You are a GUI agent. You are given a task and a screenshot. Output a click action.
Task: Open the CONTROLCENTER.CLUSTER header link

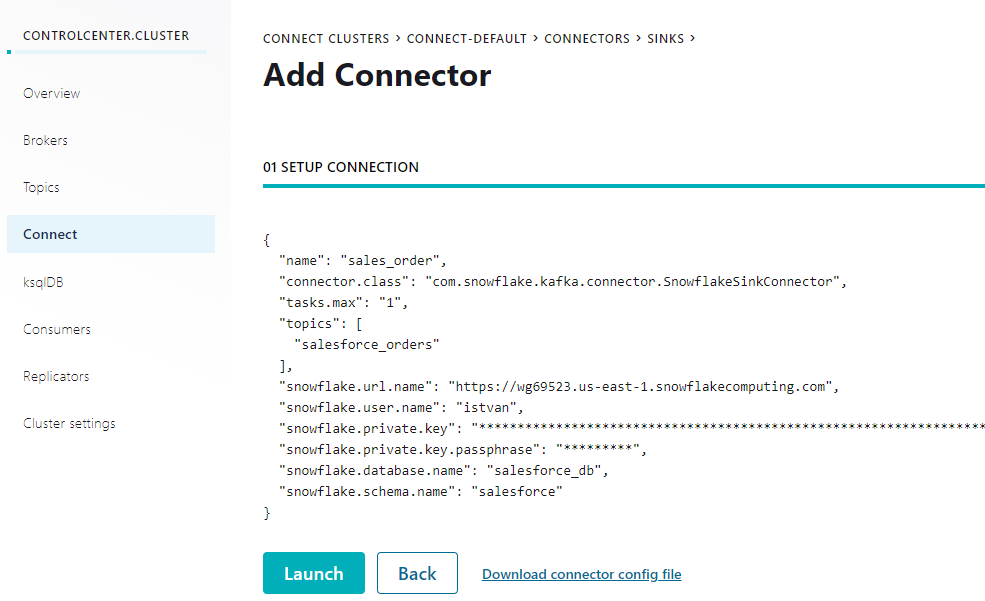pos(105,35)
